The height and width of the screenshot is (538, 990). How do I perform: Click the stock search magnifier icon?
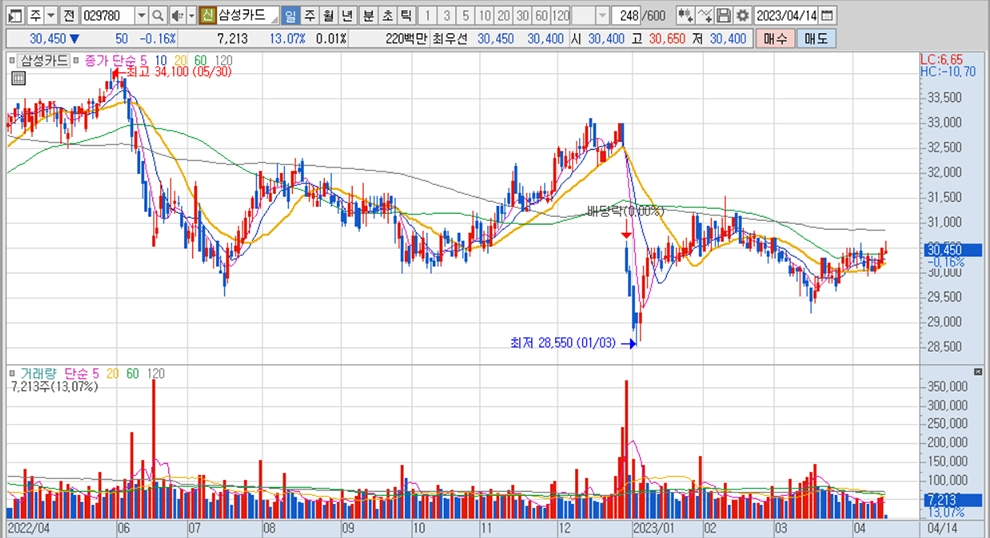(158, 16)
